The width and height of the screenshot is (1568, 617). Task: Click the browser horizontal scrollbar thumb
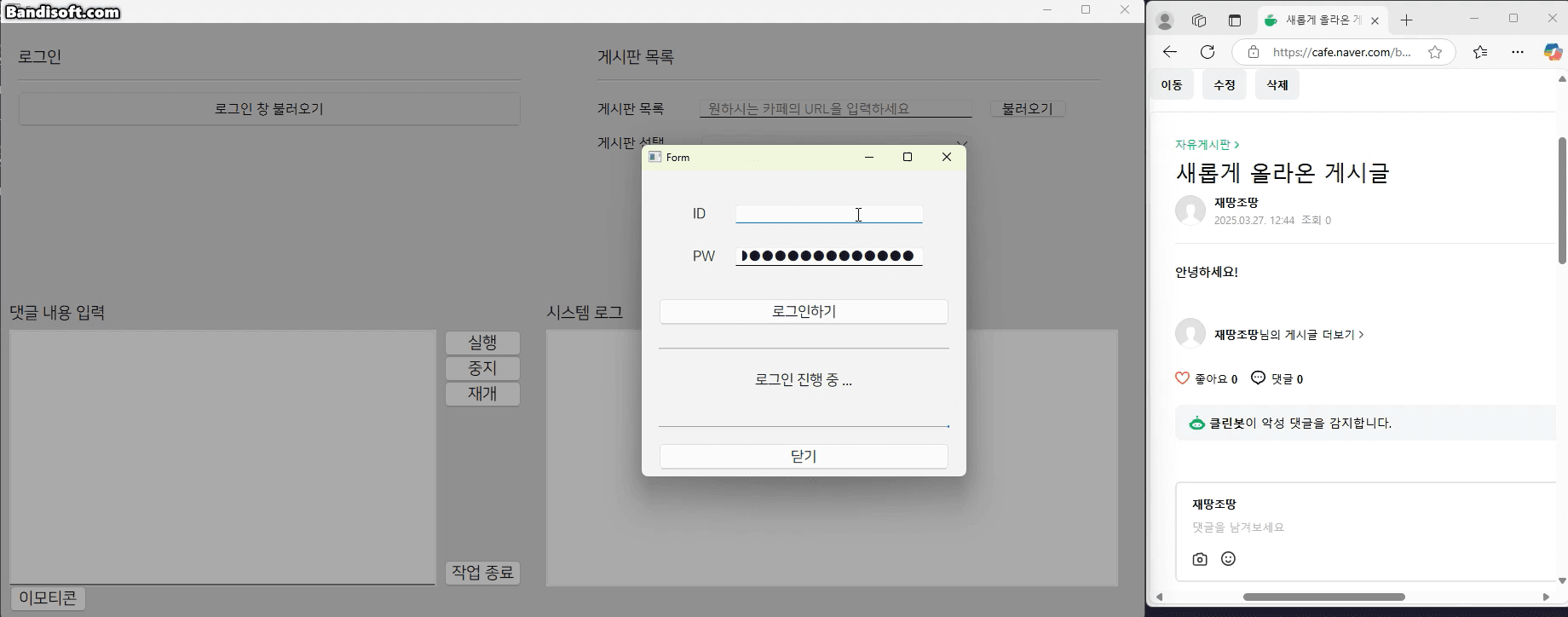point(1323,597)
